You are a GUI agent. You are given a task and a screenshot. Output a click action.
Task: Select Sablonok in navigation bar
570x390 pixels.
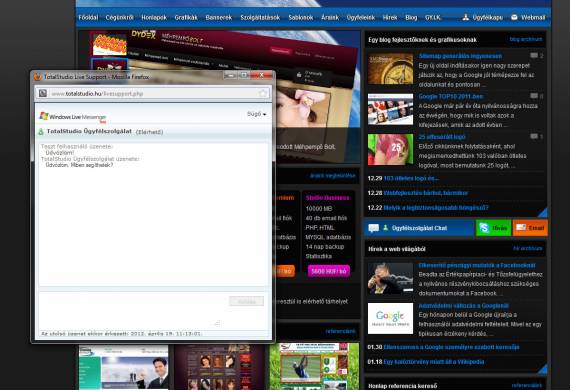[x=301, y=17]
